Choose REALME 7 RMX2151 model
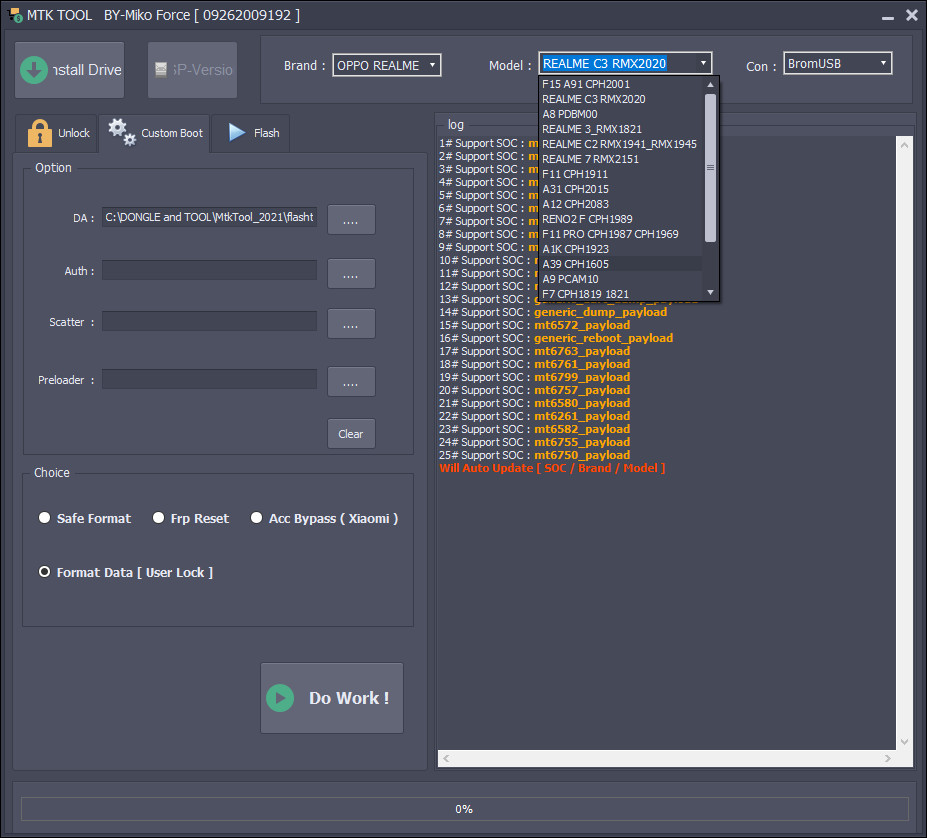This screenshot has width=927, height=838. pyautogui.click(x=621, y=159)
